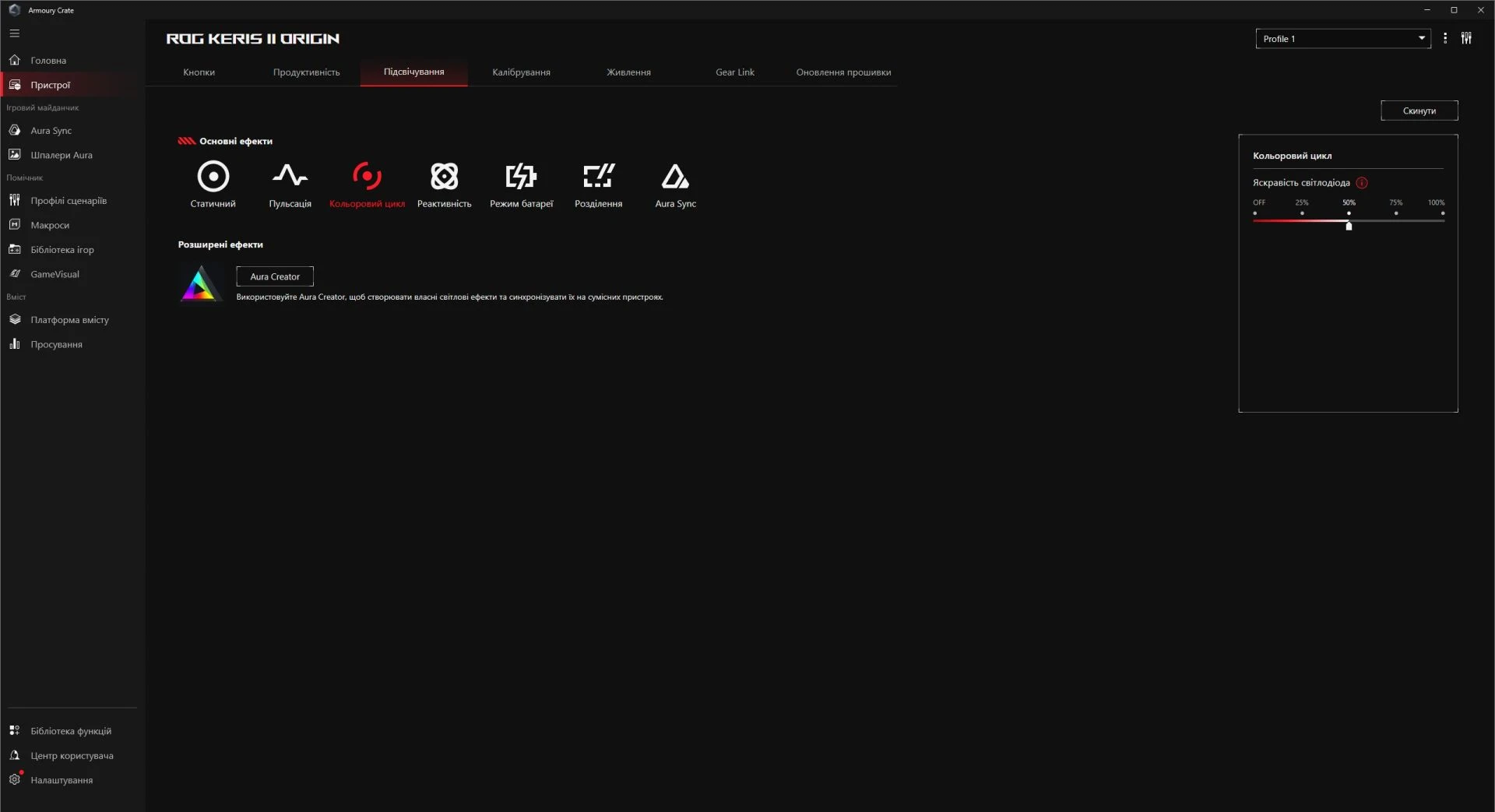The image size is (1495, 812).
Task: Click the Бібліотека функцій icon
Action: click(x=15, y=730)
